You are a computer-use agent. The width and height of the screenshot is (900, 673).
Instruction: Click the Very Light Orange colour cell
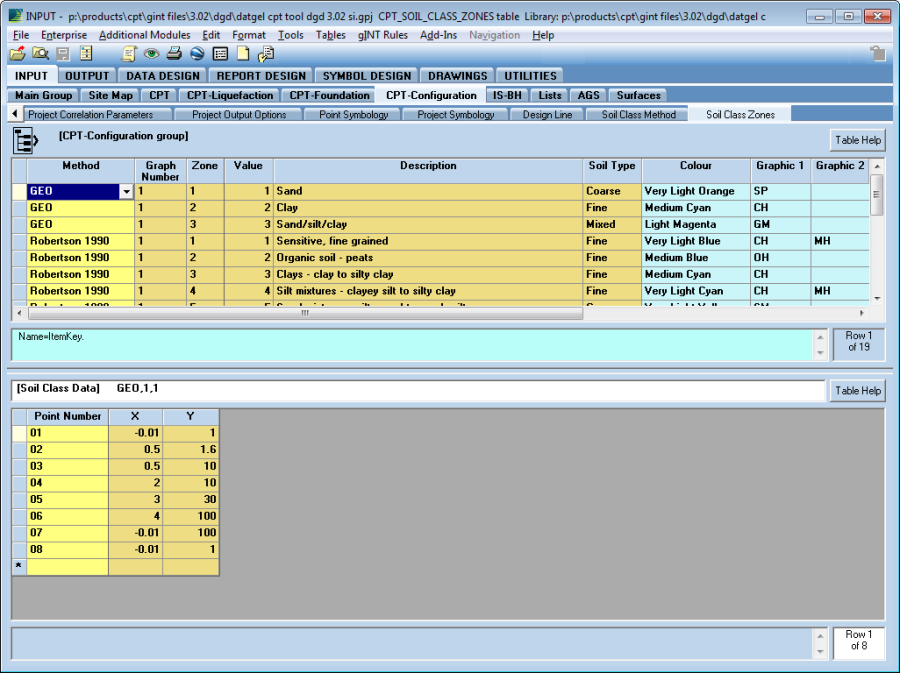695,191
